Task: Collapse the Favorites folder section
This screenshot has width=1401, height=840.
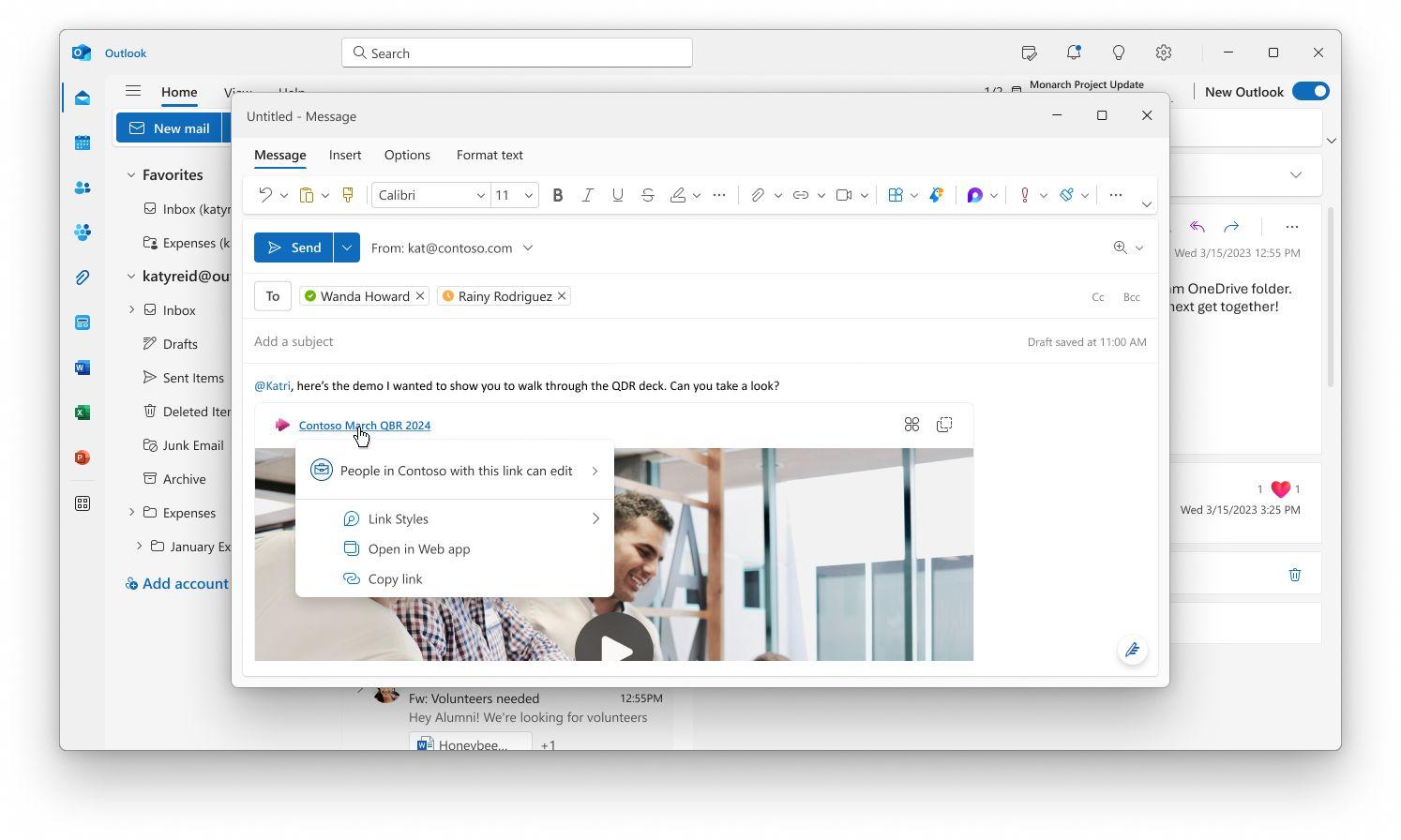Action: 131,174
